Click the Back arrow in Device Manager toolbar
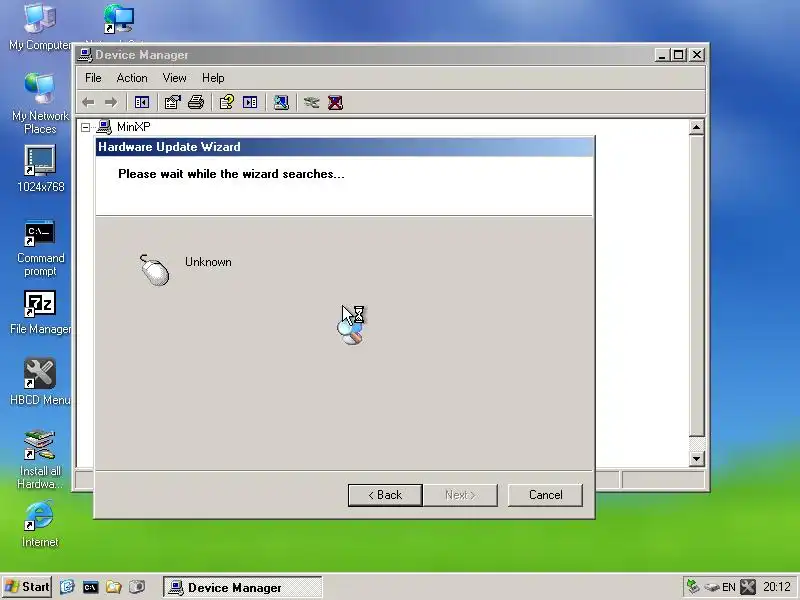This screenshot has height=600, width=800. [89, 103]
